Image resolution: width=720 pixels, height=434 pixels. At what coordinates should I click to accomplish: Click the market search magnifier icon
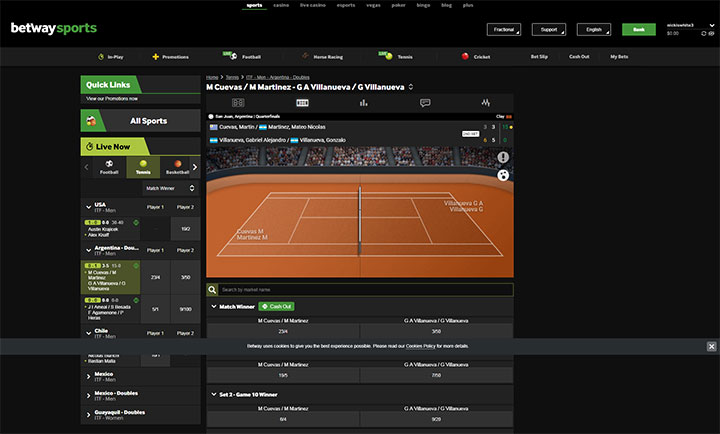[x=212, y=290]
